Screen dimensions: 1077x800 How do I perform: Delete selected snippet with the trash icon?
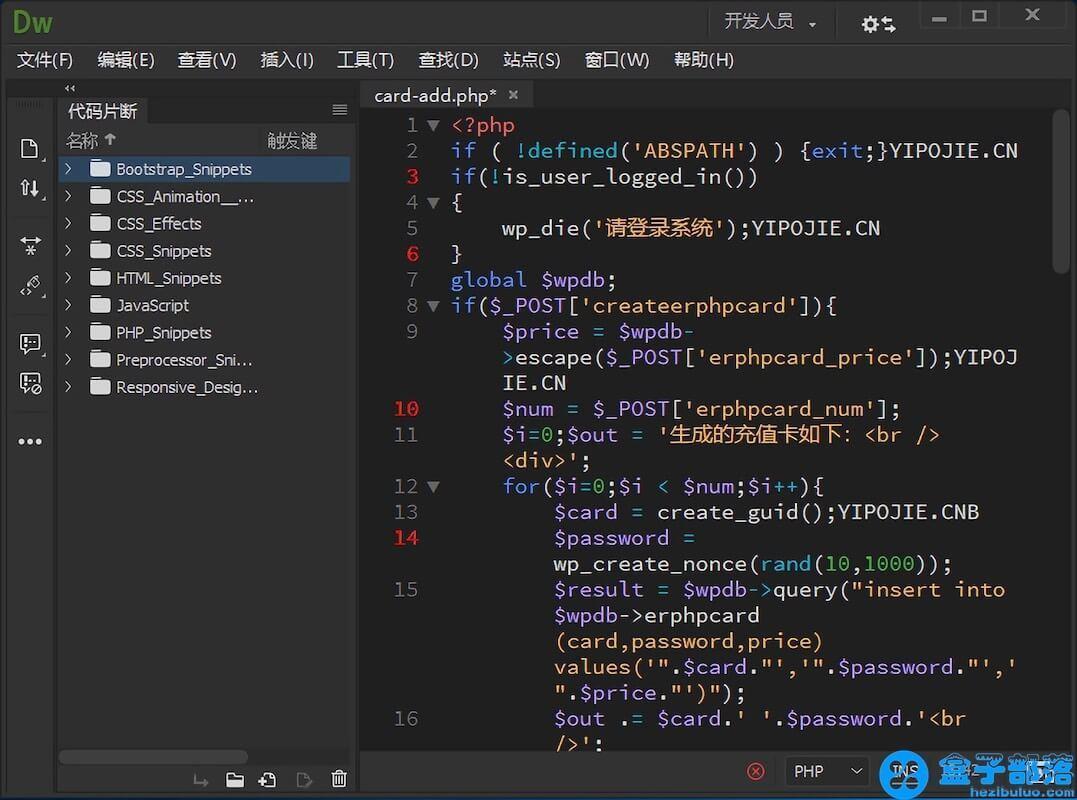pyautogui.click(x=339, y=779)
